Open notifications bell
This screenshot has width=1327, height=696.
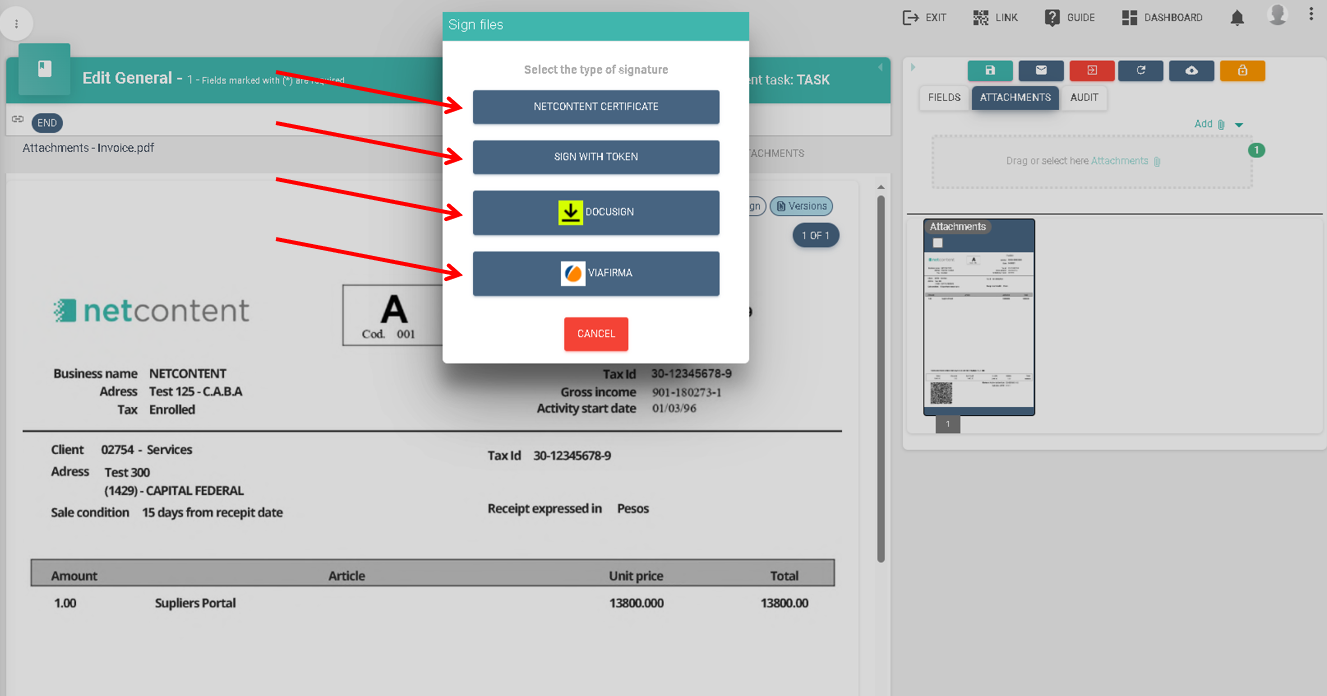[x=1238, y=18]
